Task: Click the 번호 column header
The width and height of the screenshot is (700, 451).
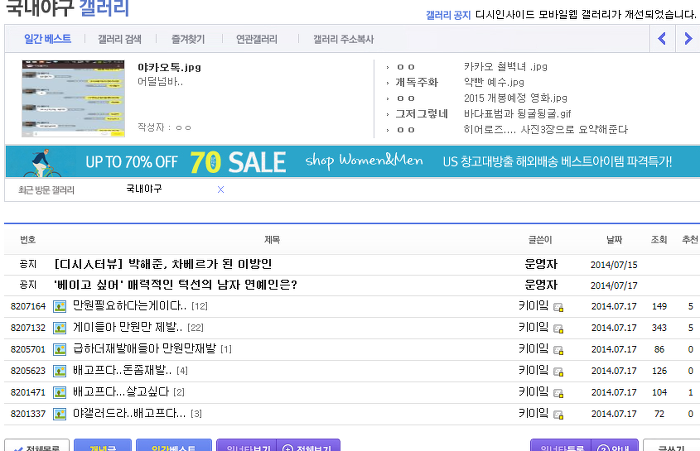Action: pos(28,240)
